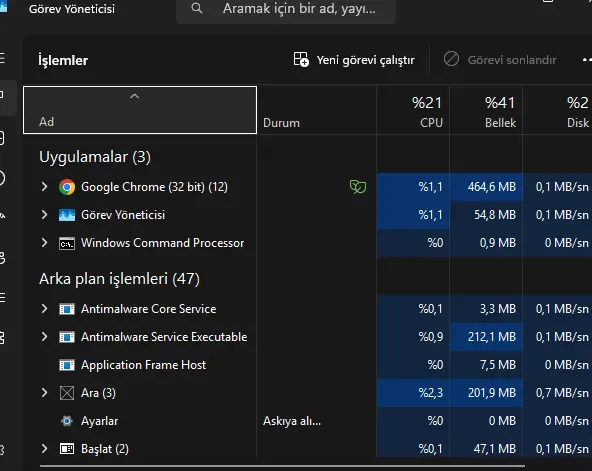
Task: Expand the Antimalware Core Service entry
Action: [x=44, y=309]
